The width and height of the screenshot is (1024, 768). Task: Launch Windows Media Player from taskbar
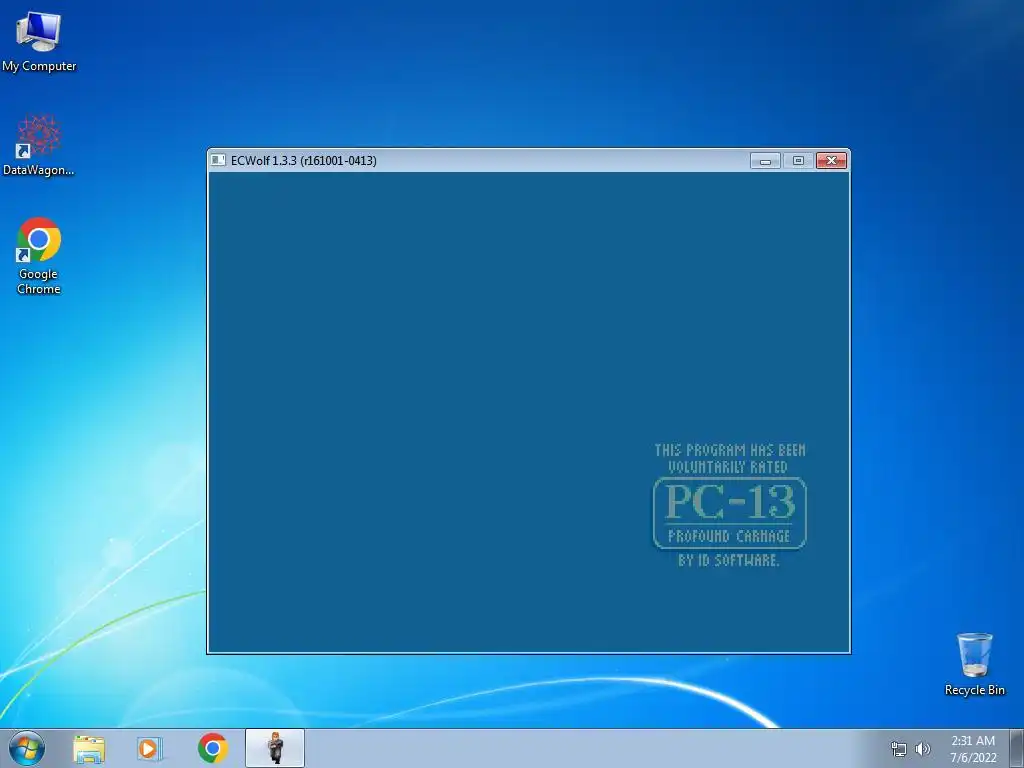click(150, 748)
